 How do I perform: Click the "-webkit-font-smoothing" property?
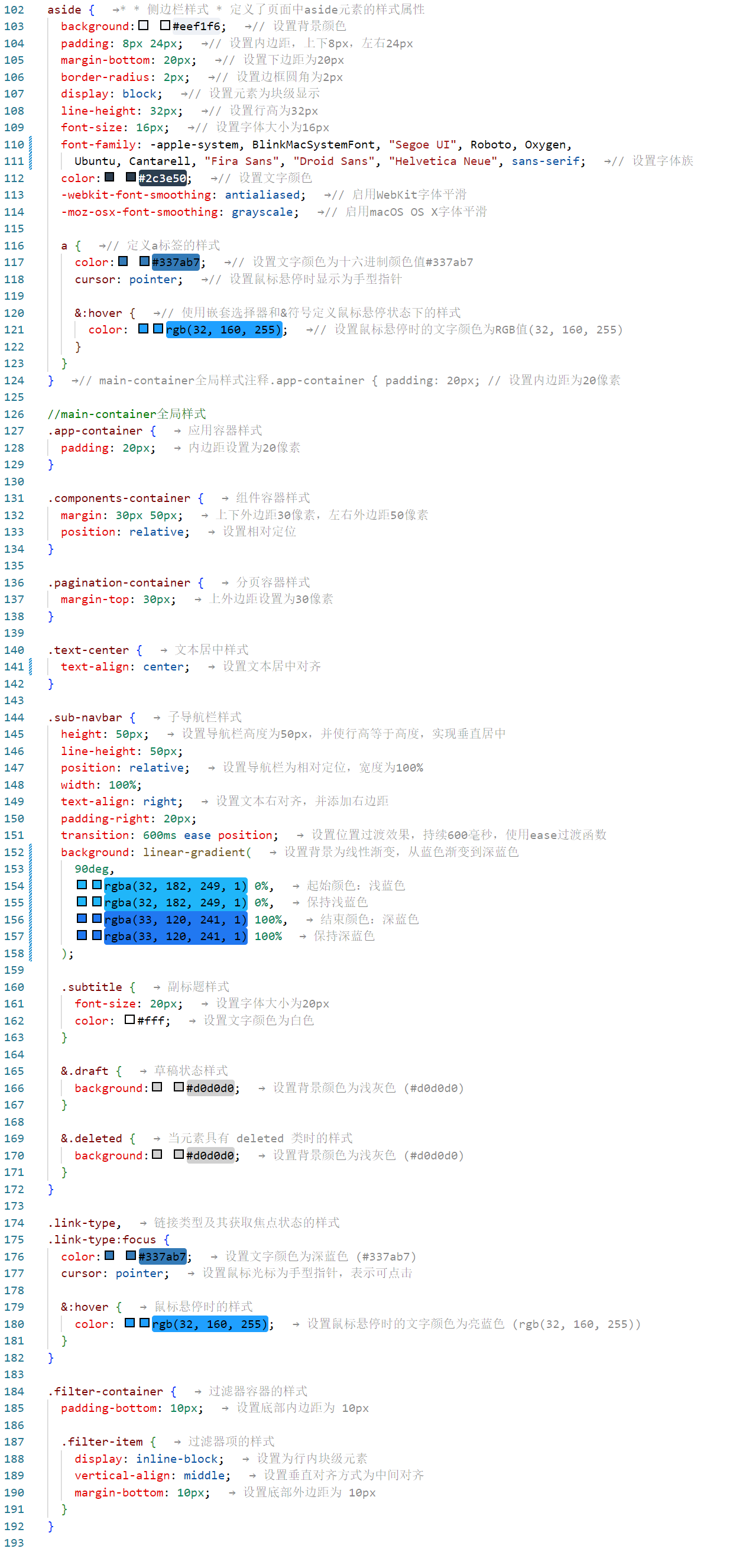pos(136,195)
